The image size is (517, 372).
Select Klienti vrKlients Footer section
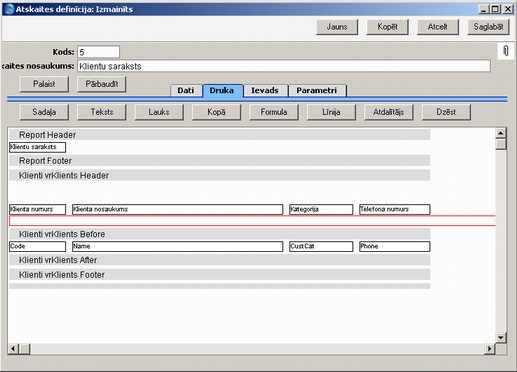pos(219,275)
